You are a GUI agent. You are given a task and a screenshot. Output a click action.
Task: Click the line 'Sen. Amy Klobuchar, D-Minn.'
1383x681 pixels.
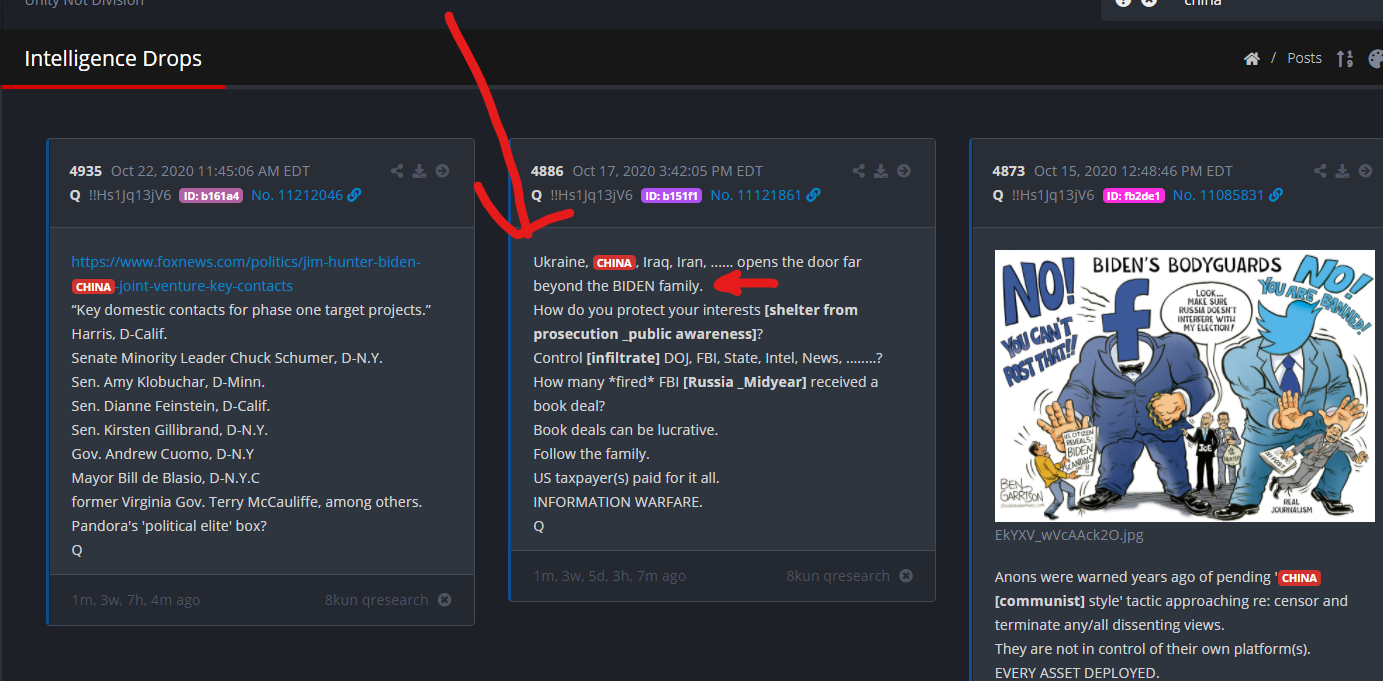[x=168, y=382]
